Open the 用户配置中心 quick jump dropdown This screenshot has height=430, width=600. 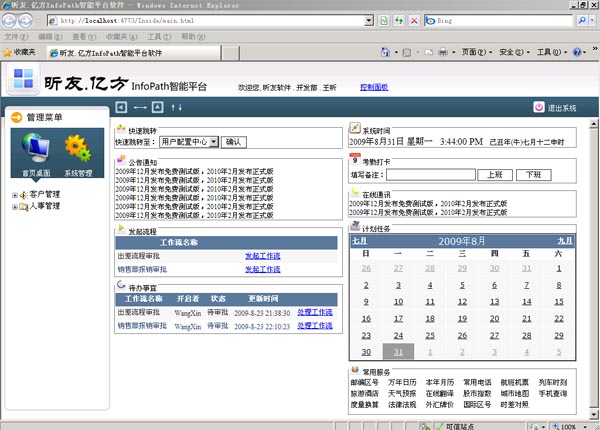(x=189, y=142)
